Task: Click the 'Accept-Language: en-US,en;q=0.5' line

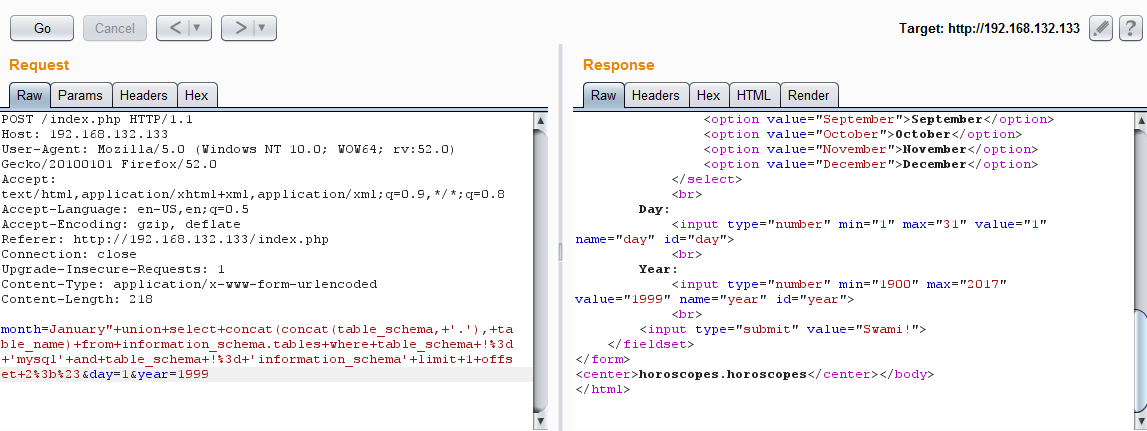Action: [x=125, y=209]
